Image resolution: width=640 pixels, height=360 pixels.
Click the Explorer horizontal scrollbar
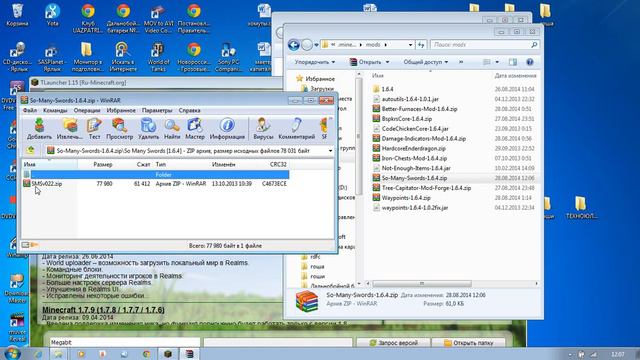pos(422,283)
